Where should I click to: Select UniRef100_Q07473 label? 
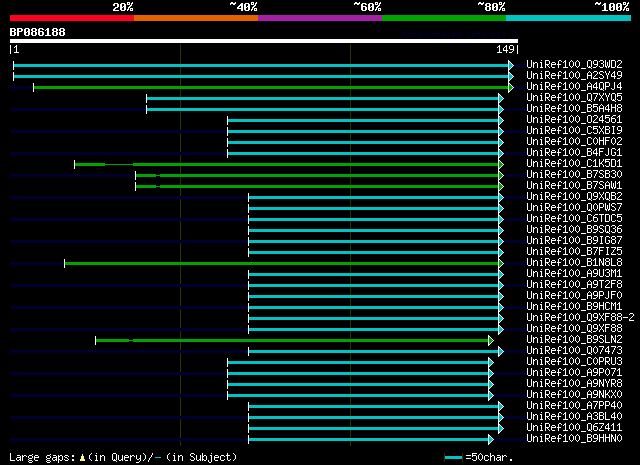574,351
